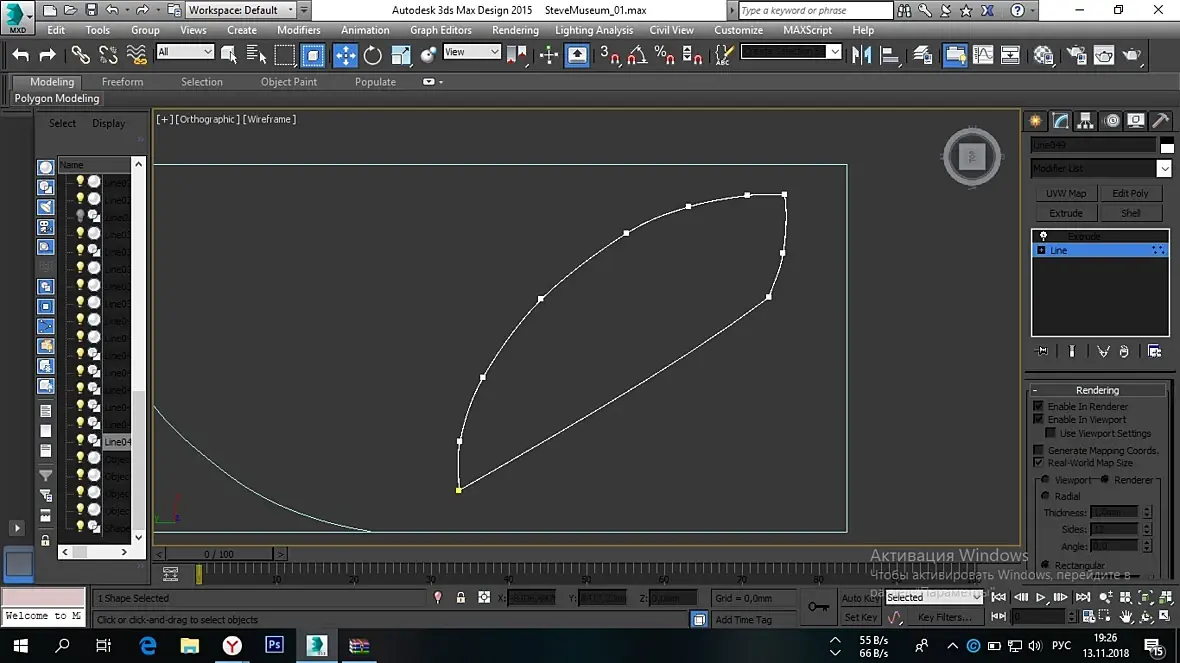Select the Move transform tool
1180x663 pixels.
coord(345,55)
